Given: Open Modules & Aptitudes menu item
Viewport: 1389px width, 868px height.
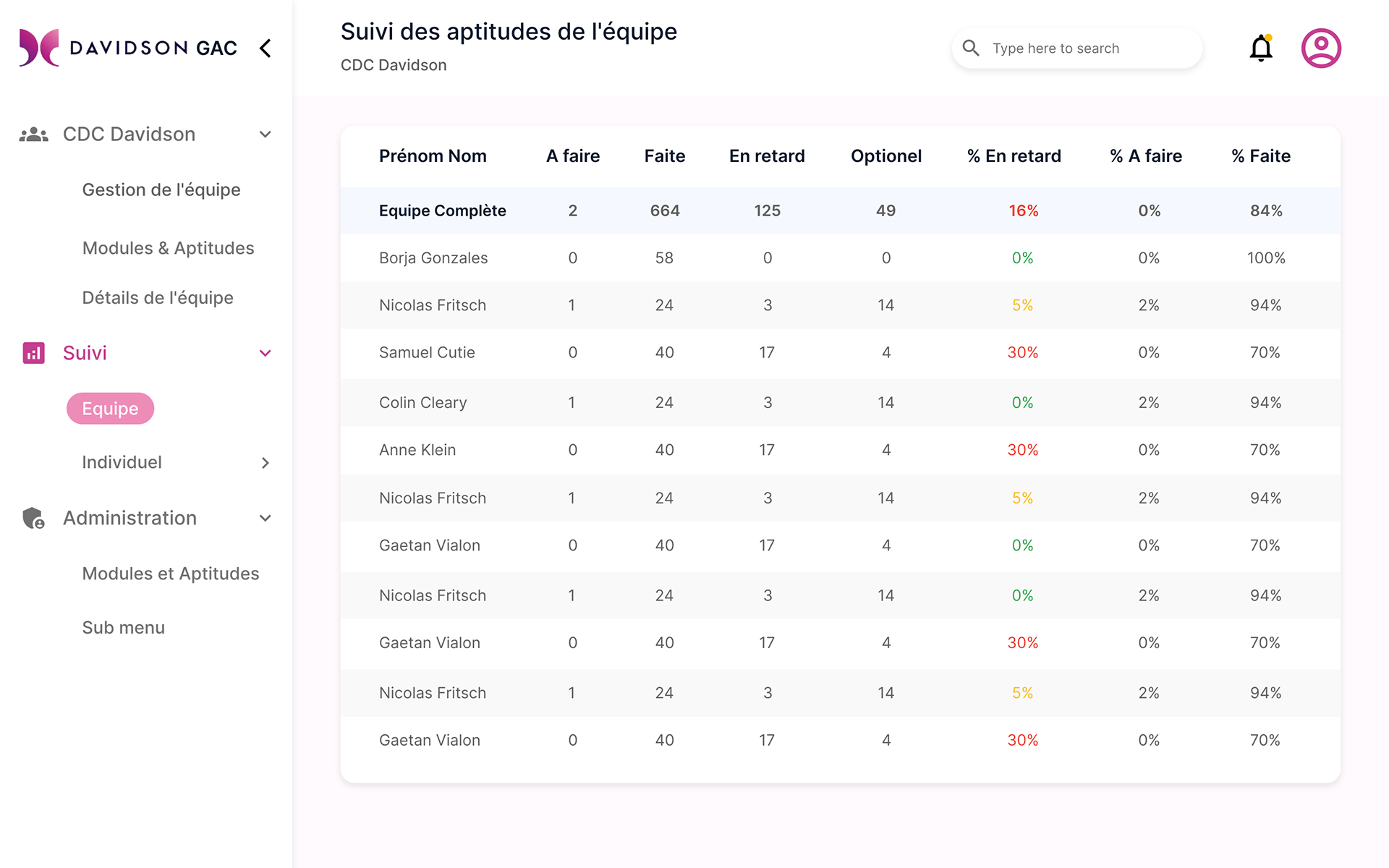Looking at the screenshot, I should (168, 248).
